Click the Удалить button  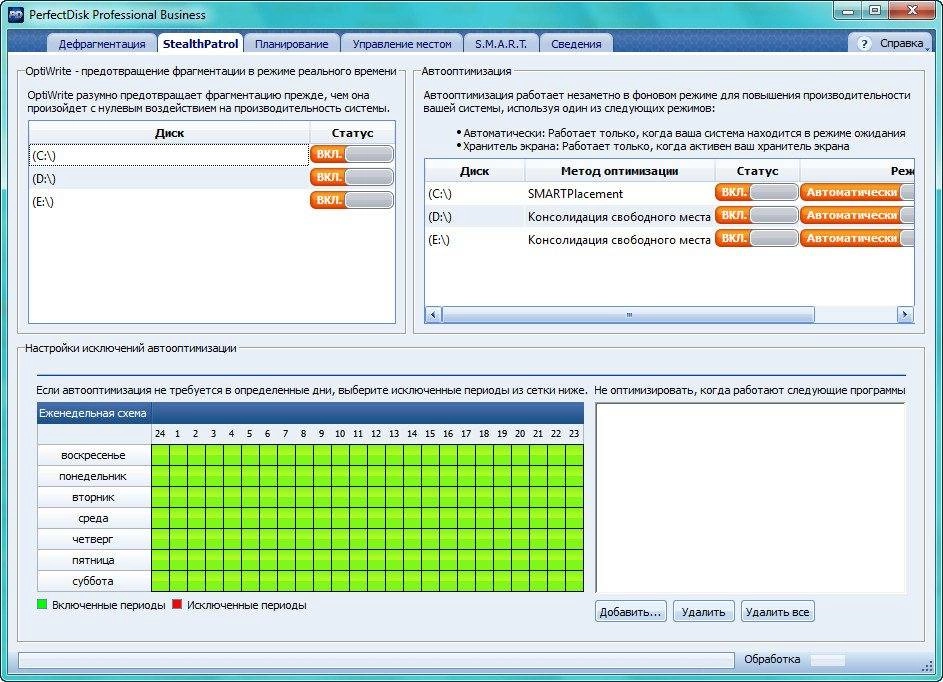click(x=703, y=612)
